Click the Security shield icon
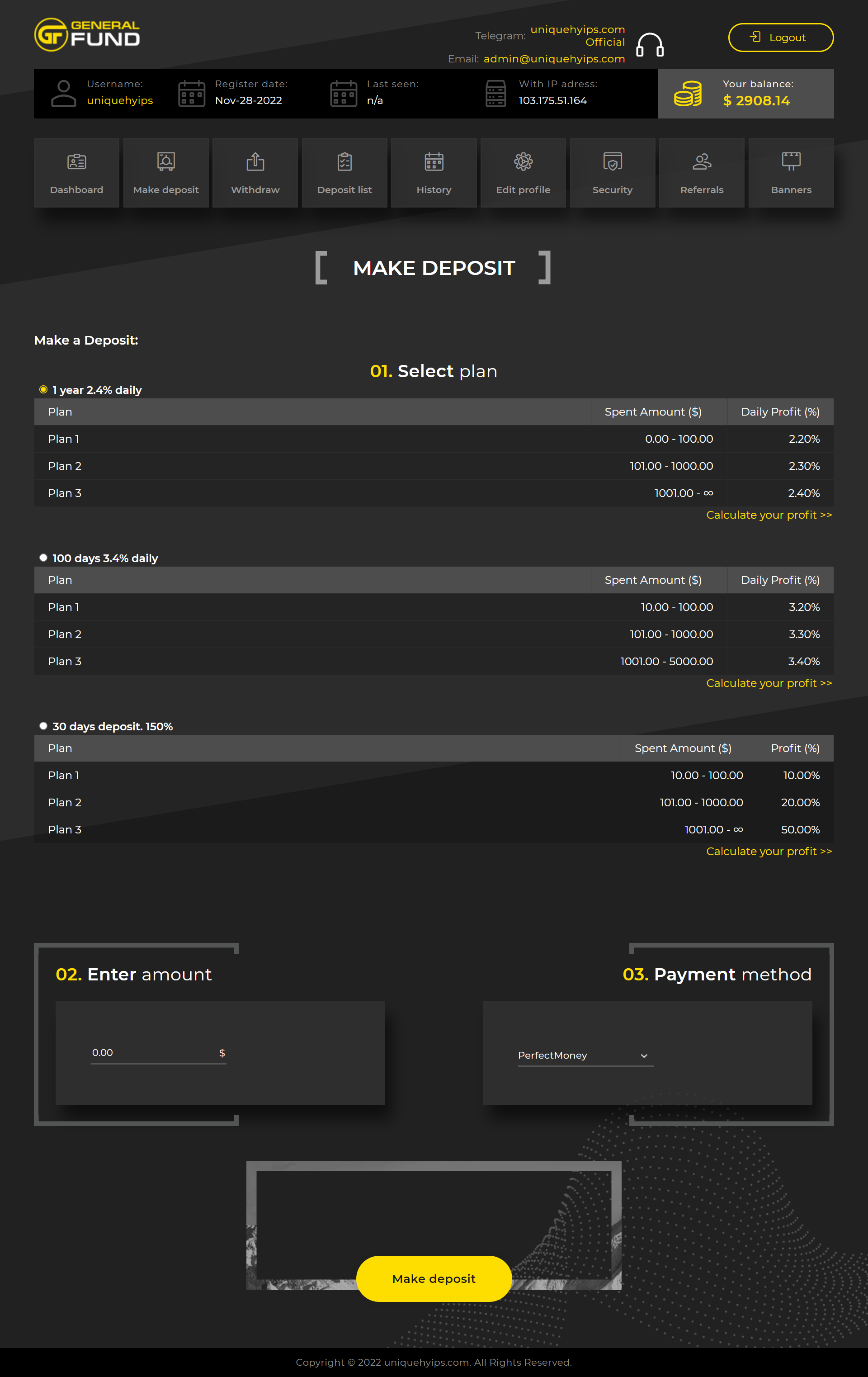Image resolution: width=868 pixels, height=1377 pixels. (613, 162)
